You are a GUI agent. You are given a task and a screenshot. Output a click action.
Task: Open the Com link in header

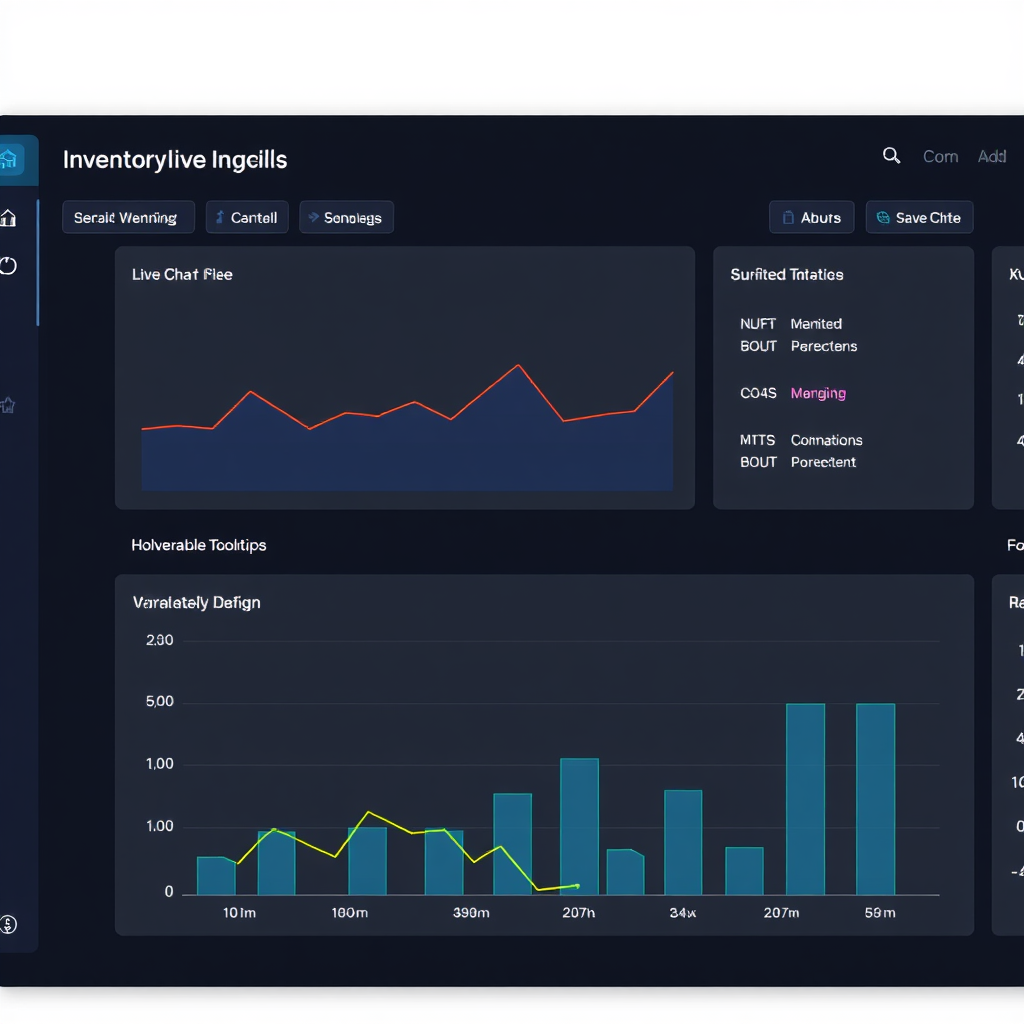(940, 157)
